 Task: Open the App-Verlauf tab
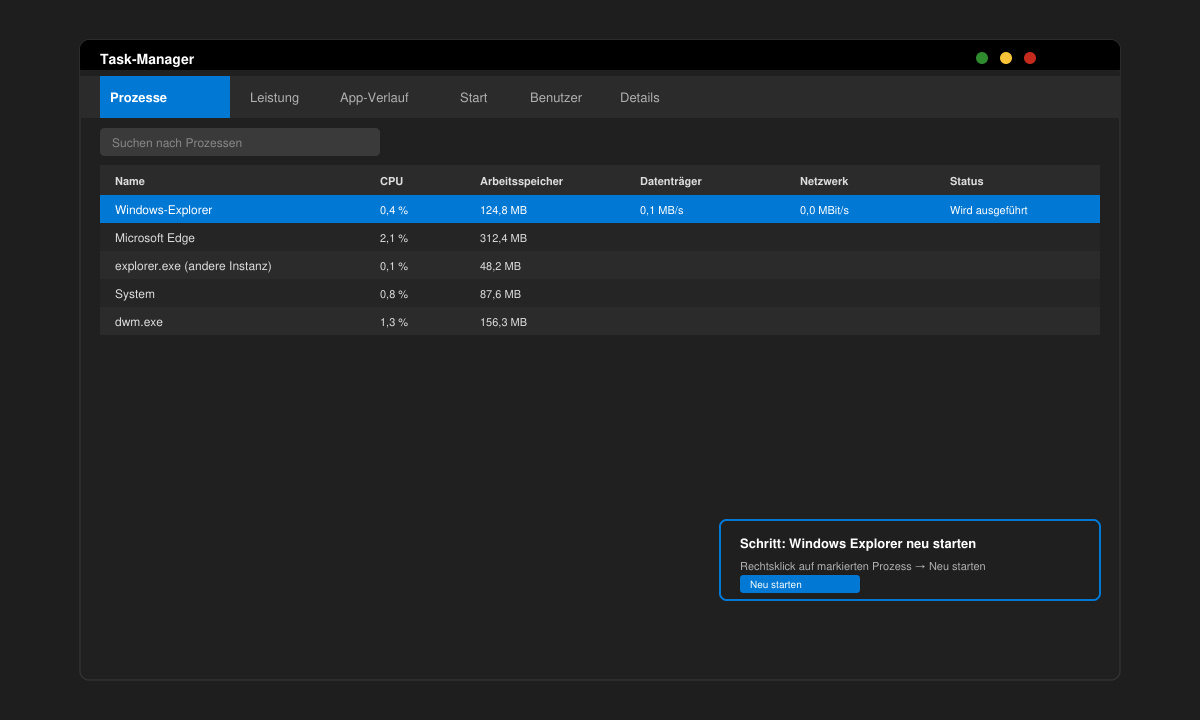pyautogui.click(x=374, y=97)
